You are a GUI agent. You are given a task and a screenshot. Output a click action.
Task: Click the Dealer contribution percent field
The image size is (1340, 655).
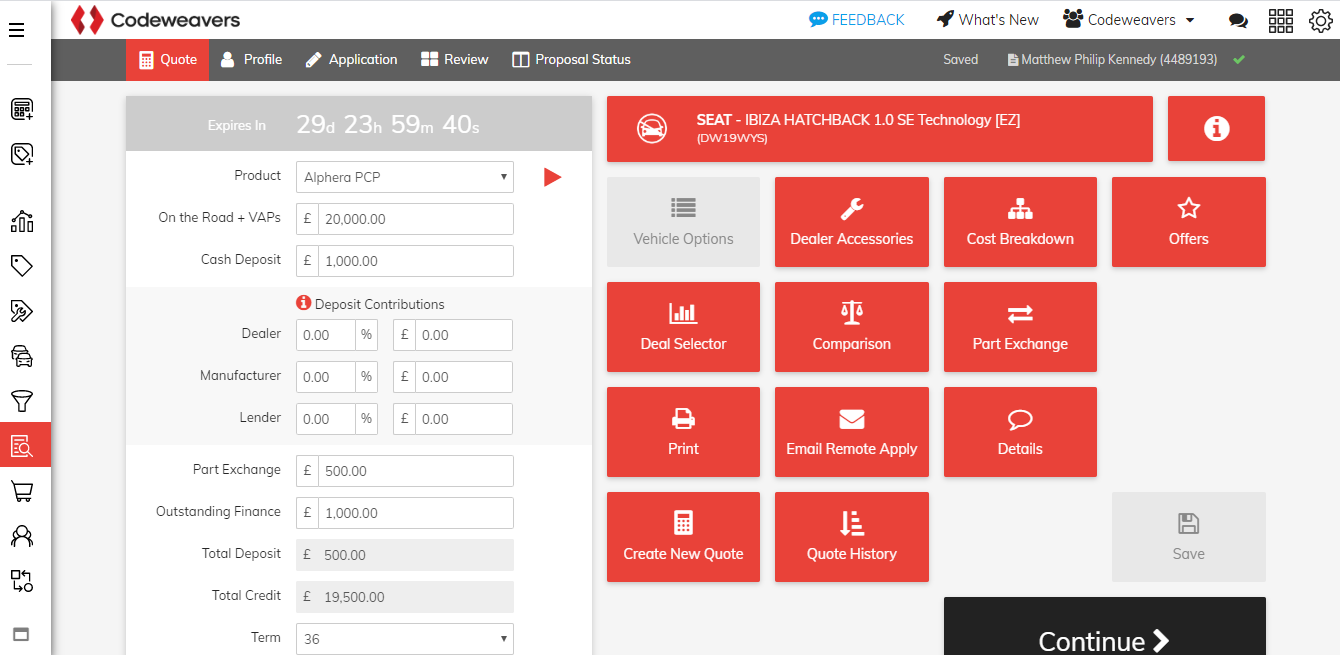(326, 335)
